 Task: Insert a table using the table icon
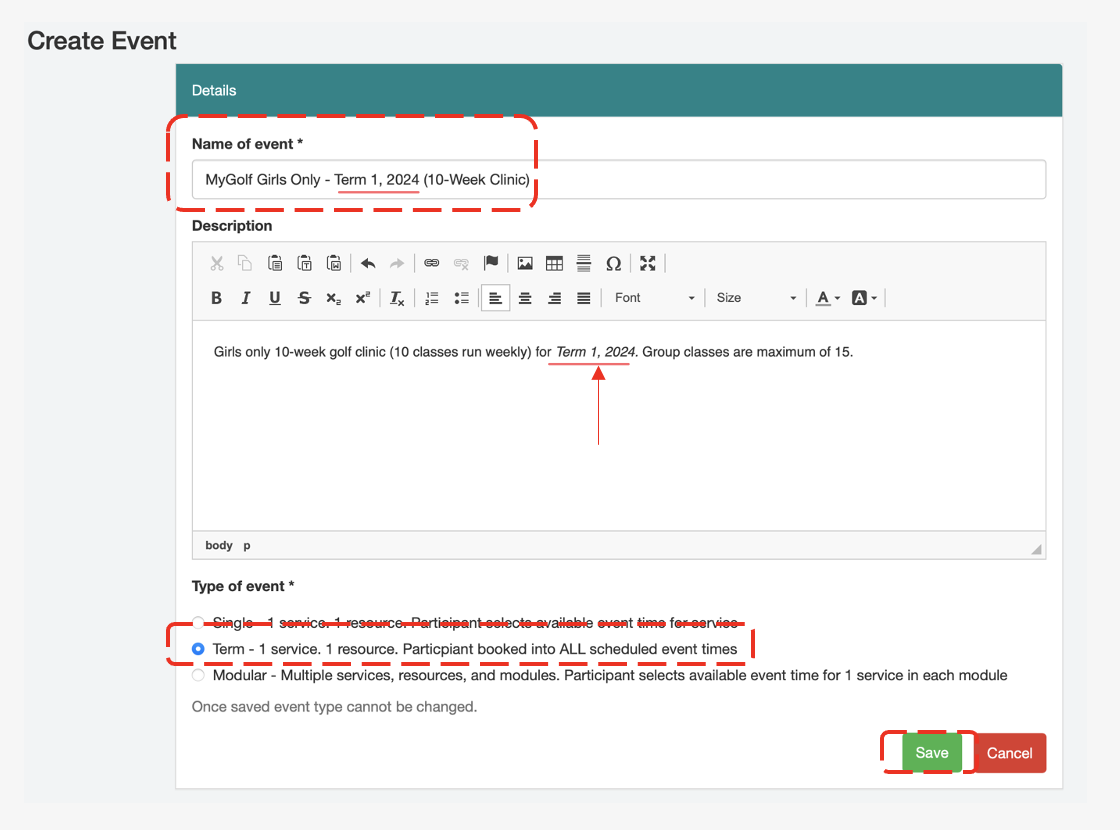pos(554,264)
